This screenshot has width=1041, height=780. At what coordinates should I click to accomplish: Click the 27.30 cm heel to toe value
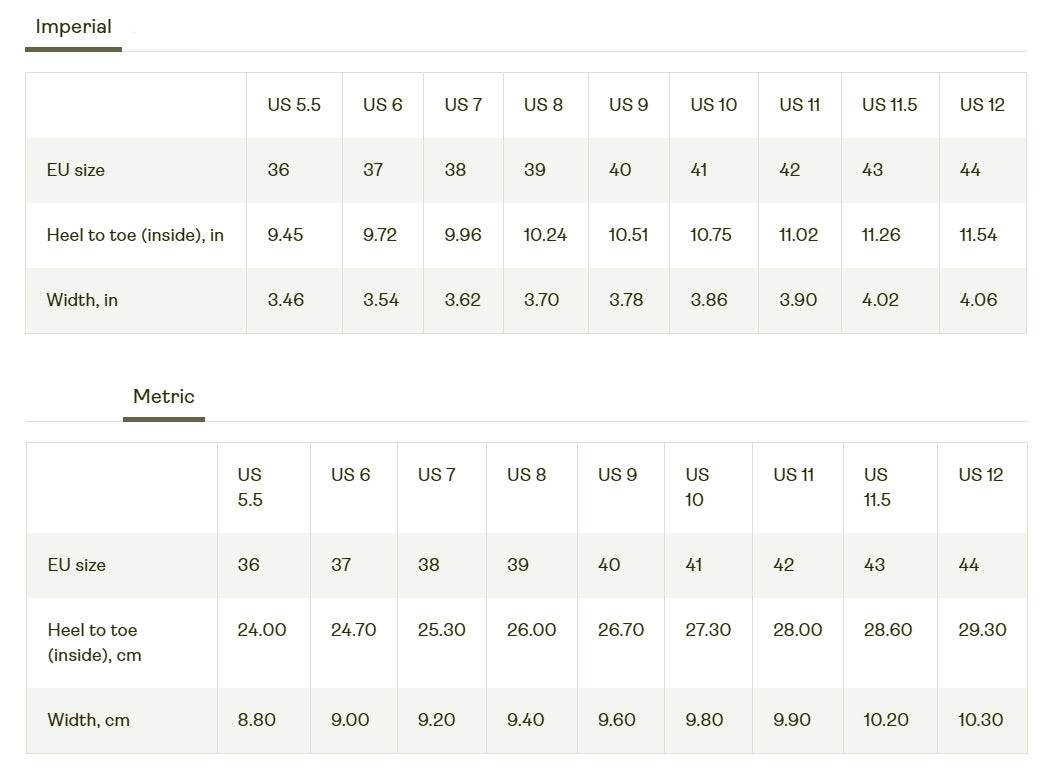tap(708, 630)
